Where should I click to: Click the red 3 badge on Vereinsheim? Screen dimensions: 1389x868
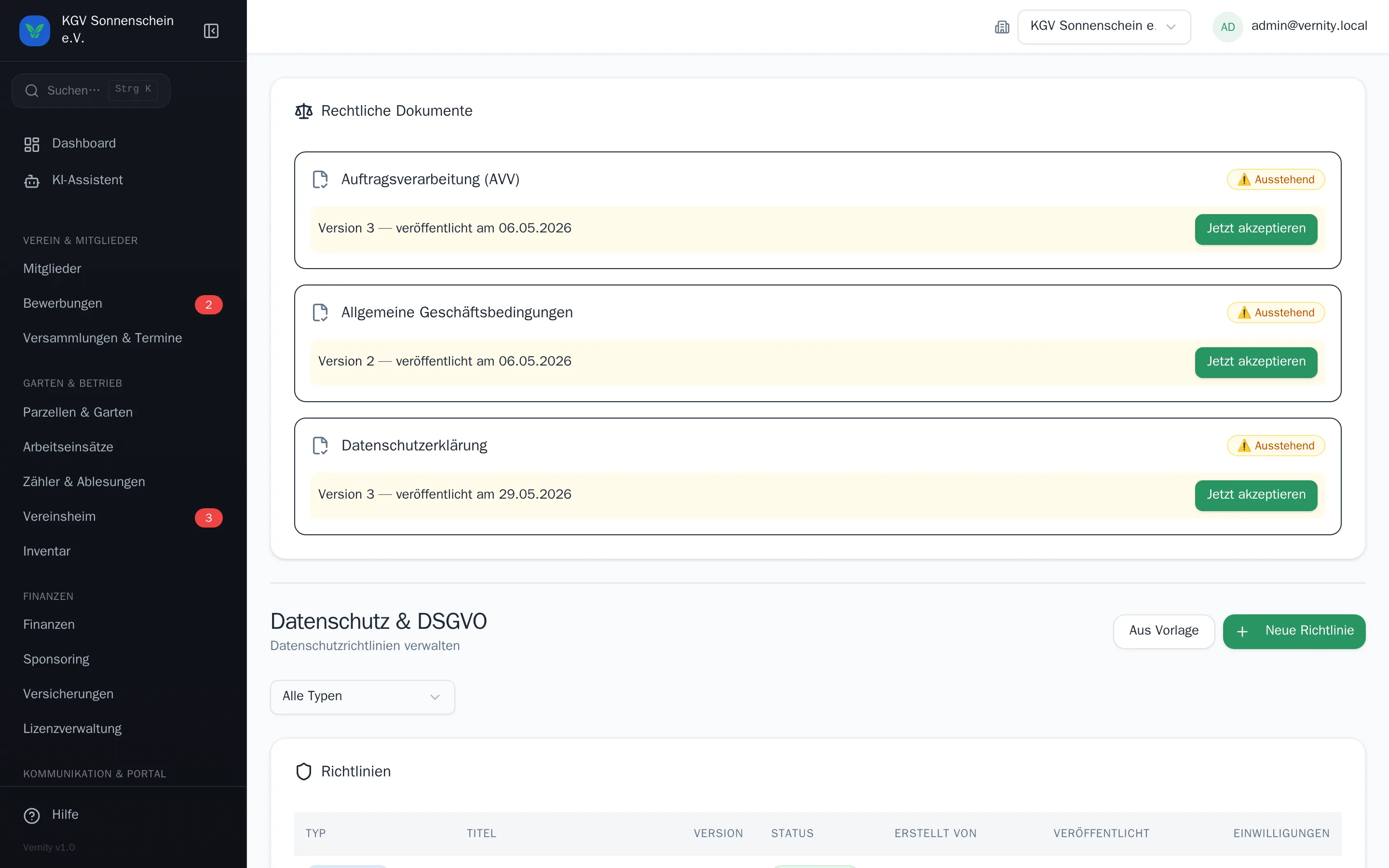208,517
